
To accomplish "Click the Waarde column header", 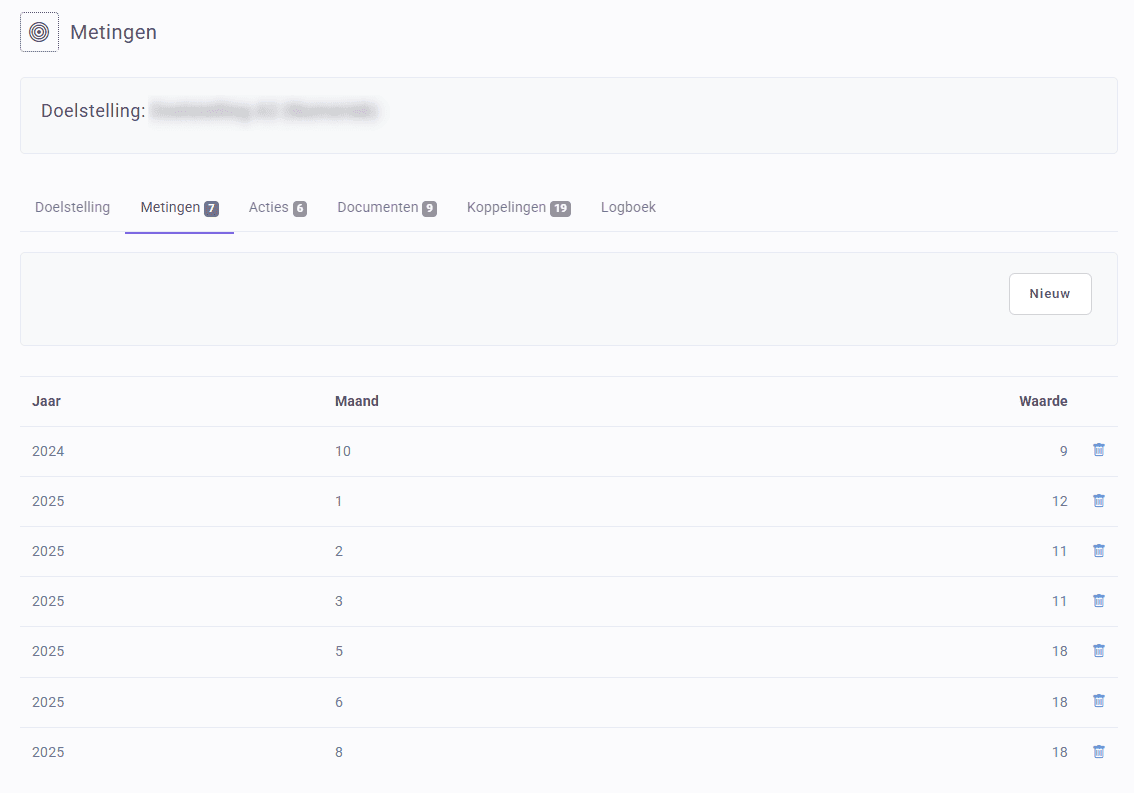I will click(x=1043, y=402).
